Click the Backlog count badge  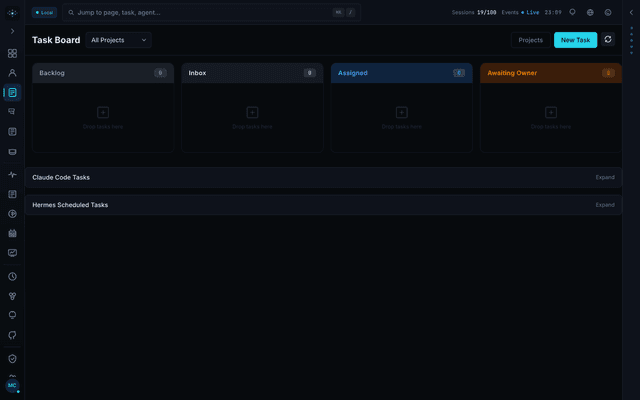click(x=160, y=73)
